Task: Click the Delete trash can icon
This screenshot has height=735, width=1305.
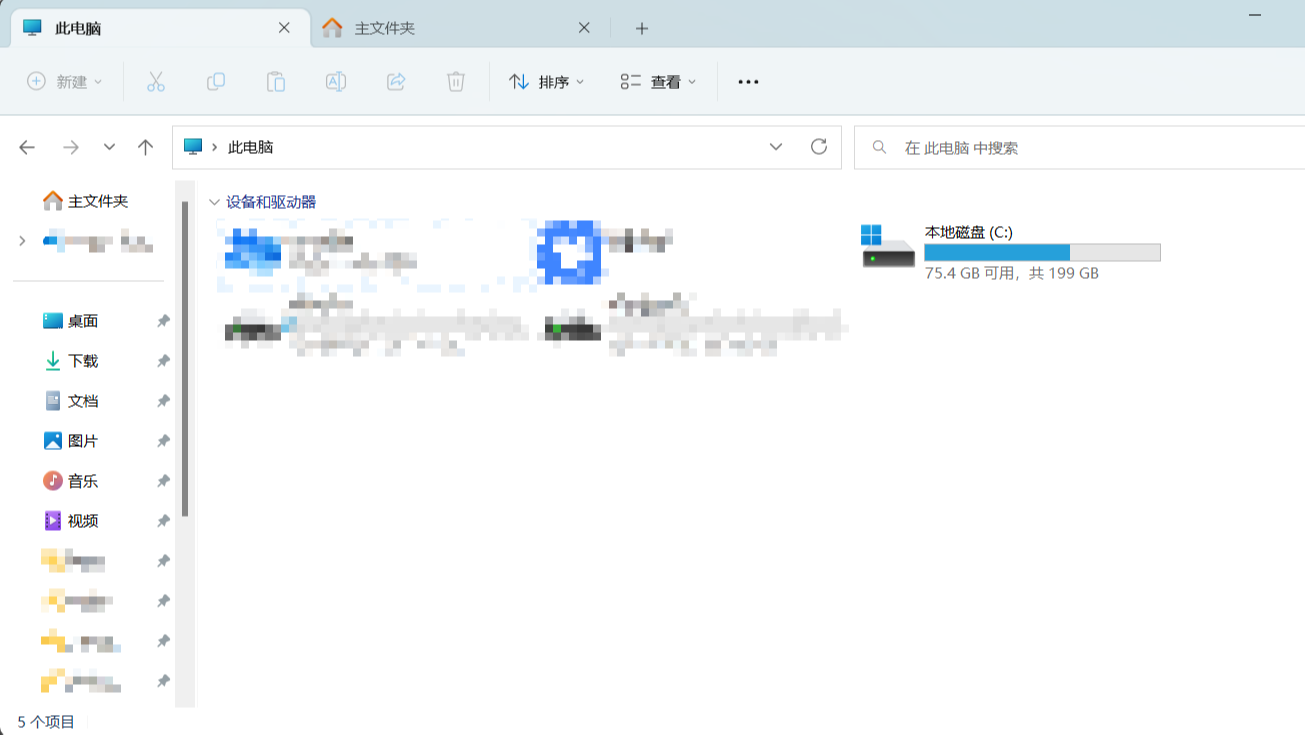Action: coord(456,82)
